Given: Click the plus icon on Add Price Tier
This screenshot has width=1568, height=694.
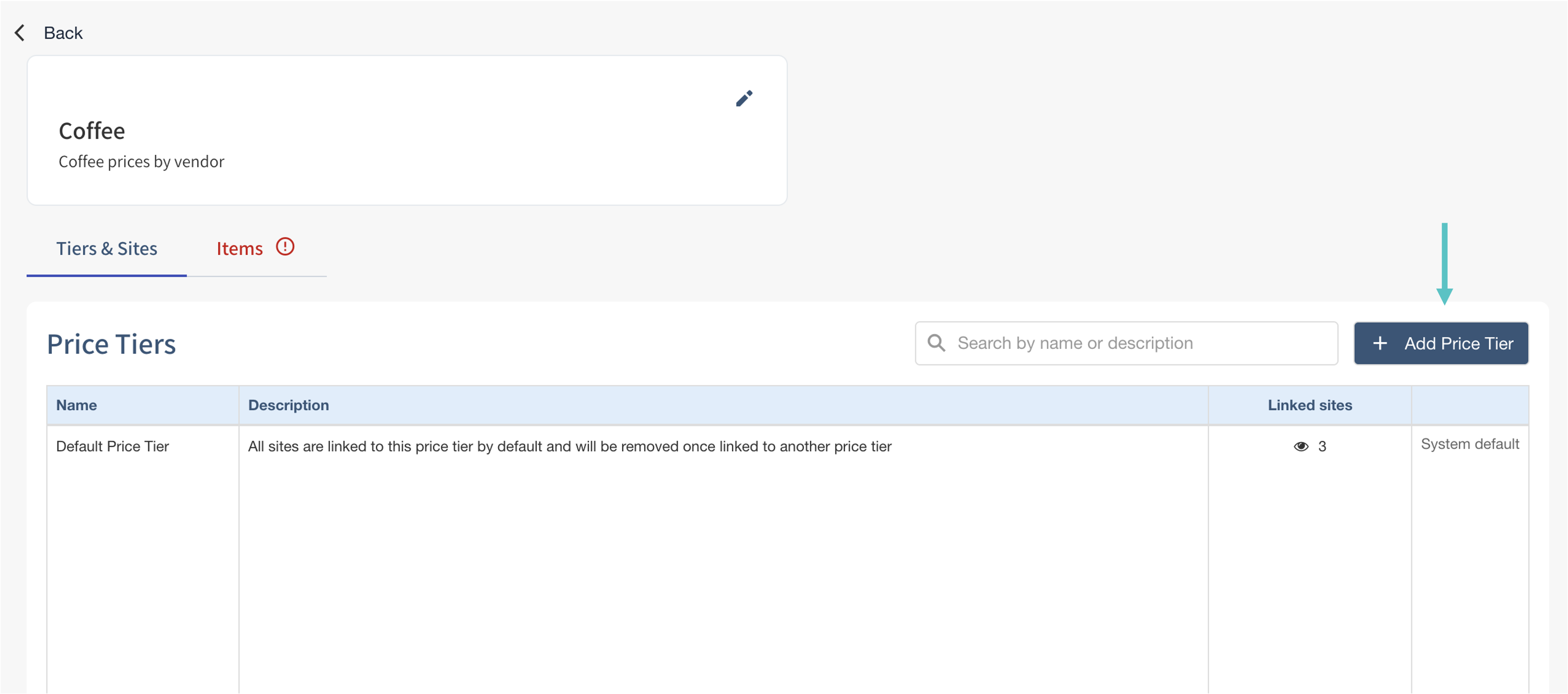Looking at the screenshot, I should click(1380, 344).
